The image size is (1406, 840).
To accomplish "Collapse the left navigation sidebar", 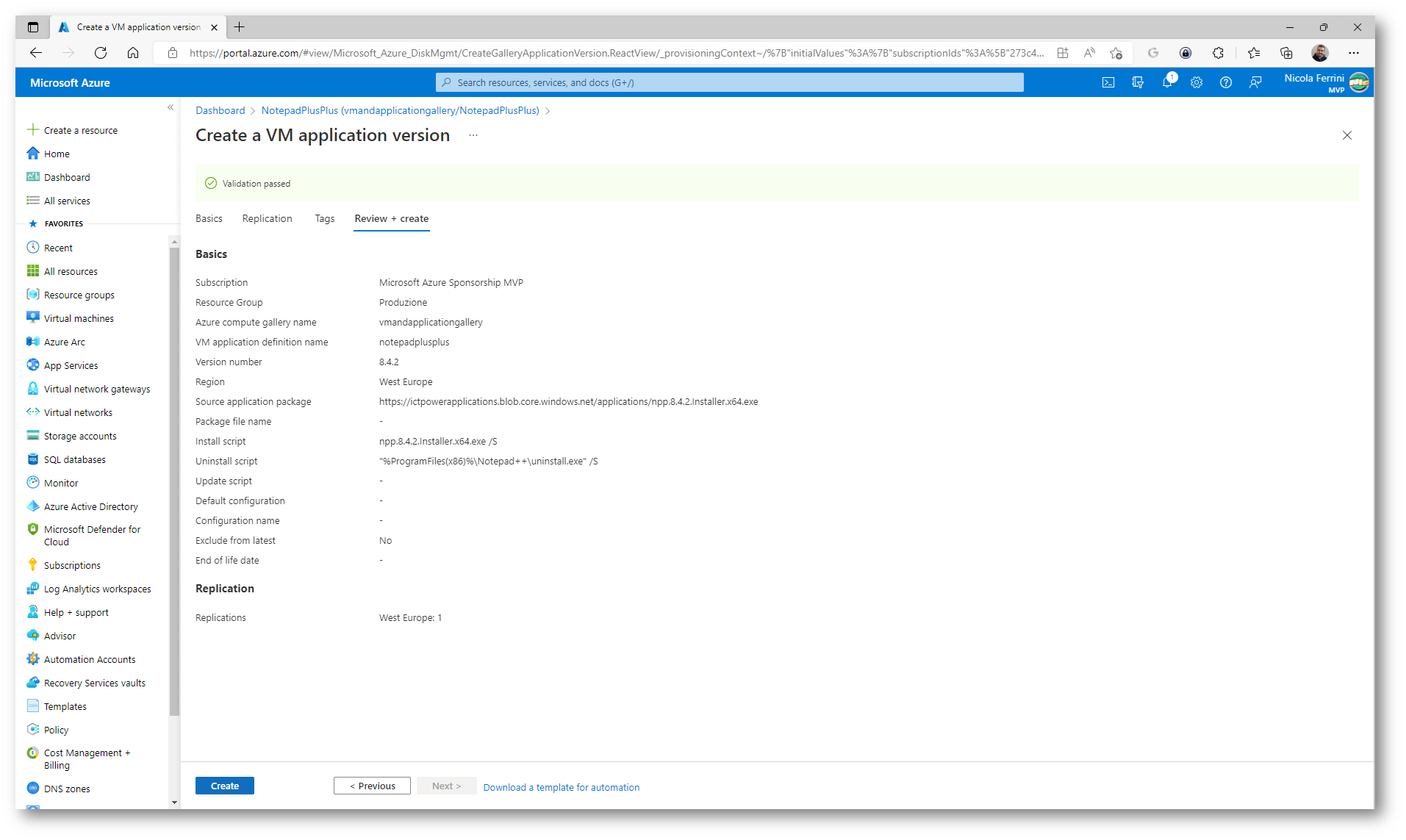I will (x=171, y=107).
